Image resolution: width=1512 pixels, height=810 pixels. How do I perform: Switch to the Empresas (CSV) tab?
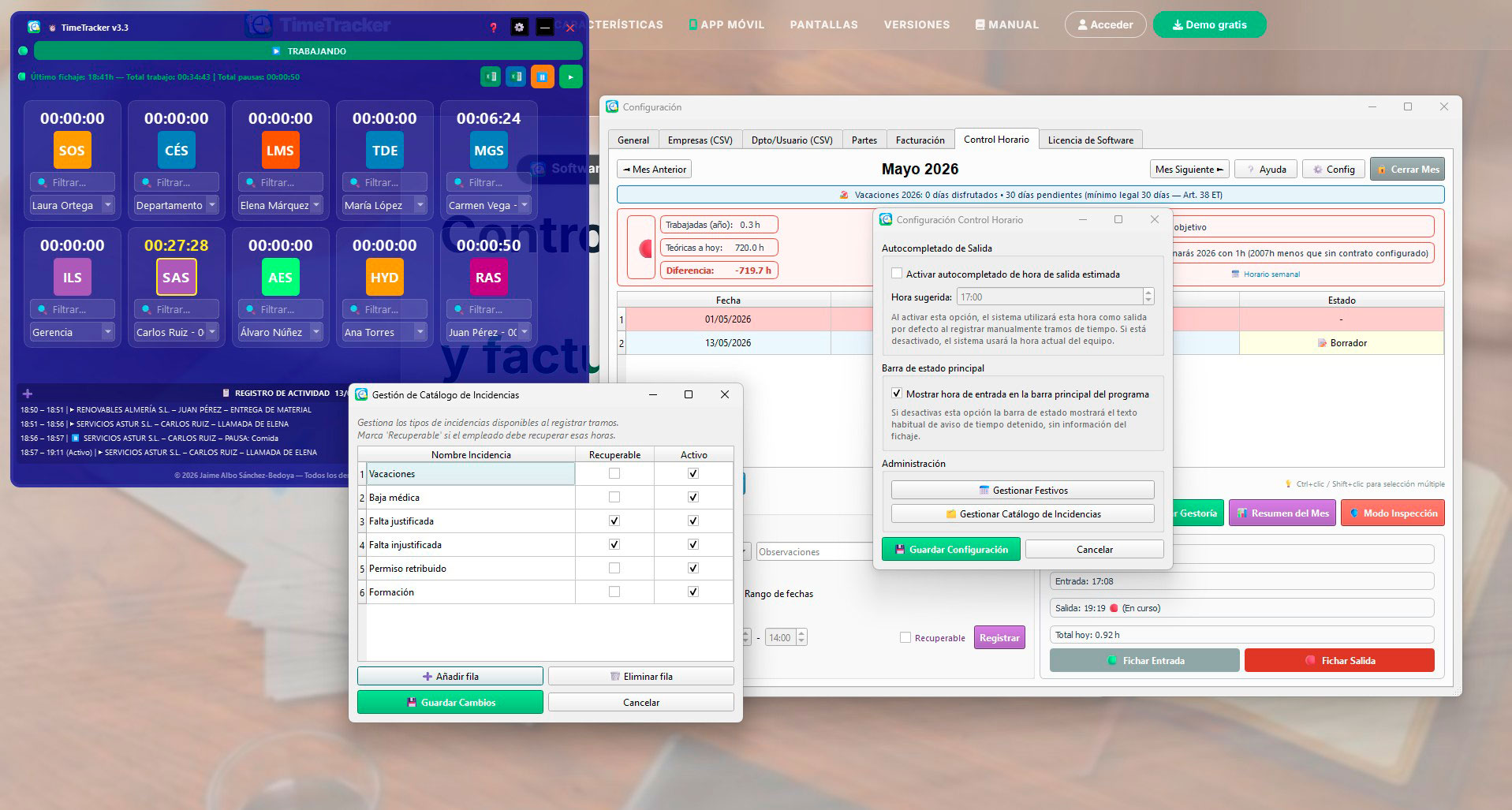pyautogui.click(x=700, y=140)
